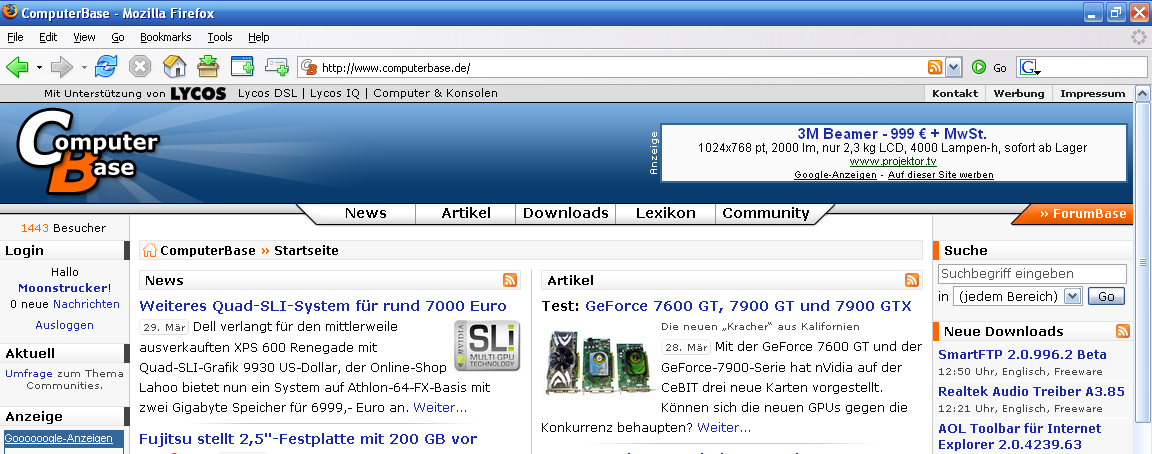Open the Help menu
The height and width of the screenshot is (454, 1152).
(x=259, y=37)
